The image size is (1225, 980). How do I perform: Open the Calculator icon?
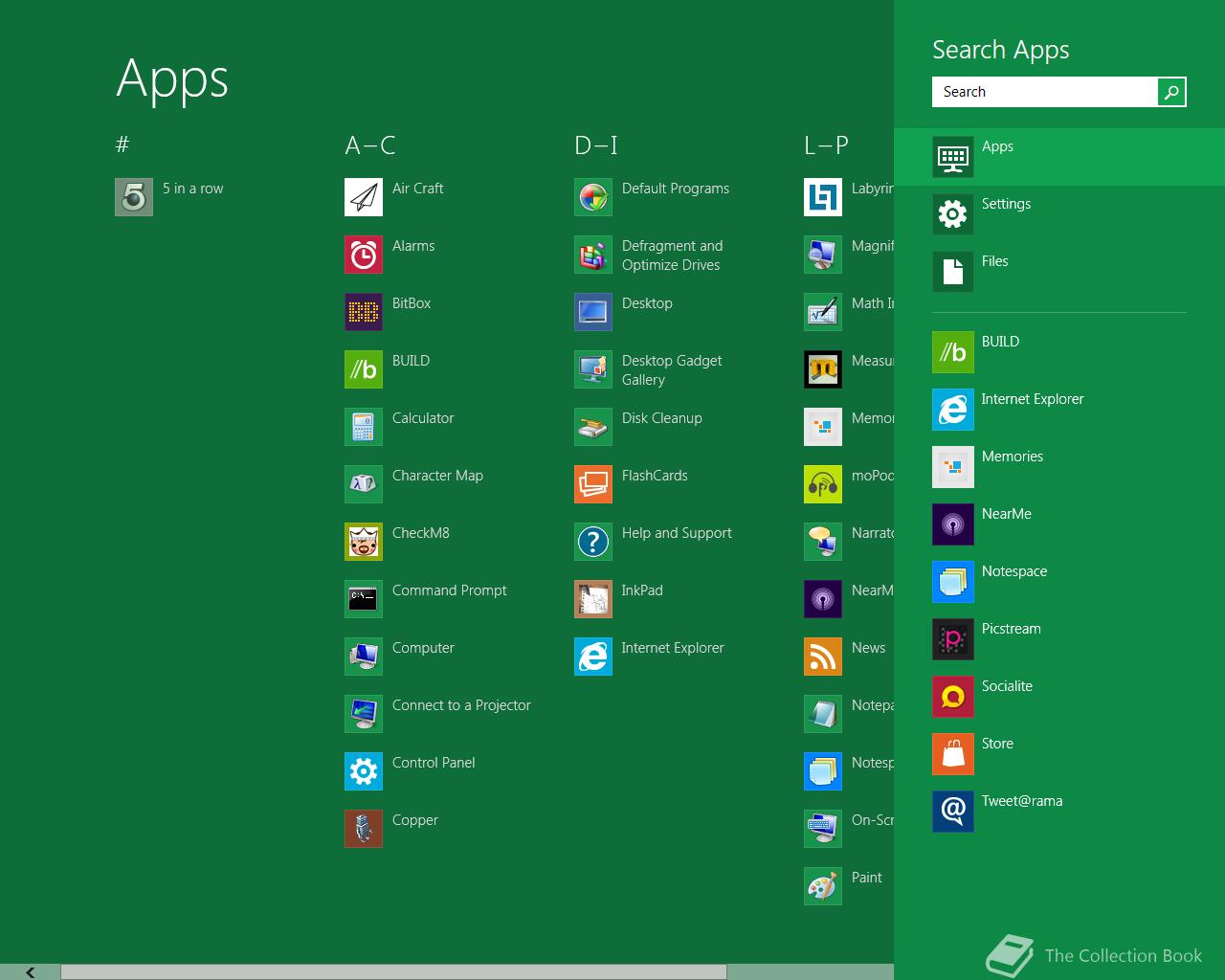click(x=364, y=427)
